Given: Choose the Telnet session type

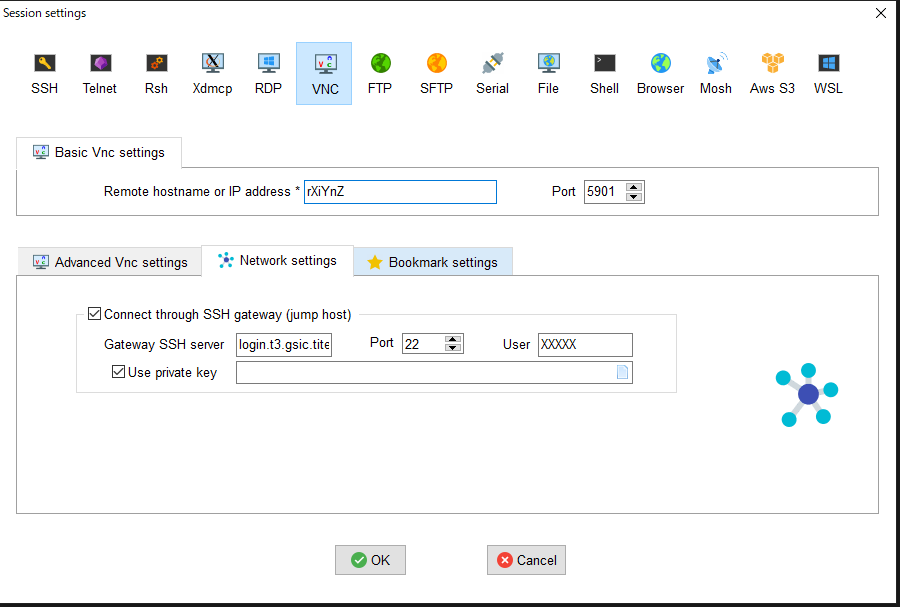Looking at the screenshot, I should 100,74.
